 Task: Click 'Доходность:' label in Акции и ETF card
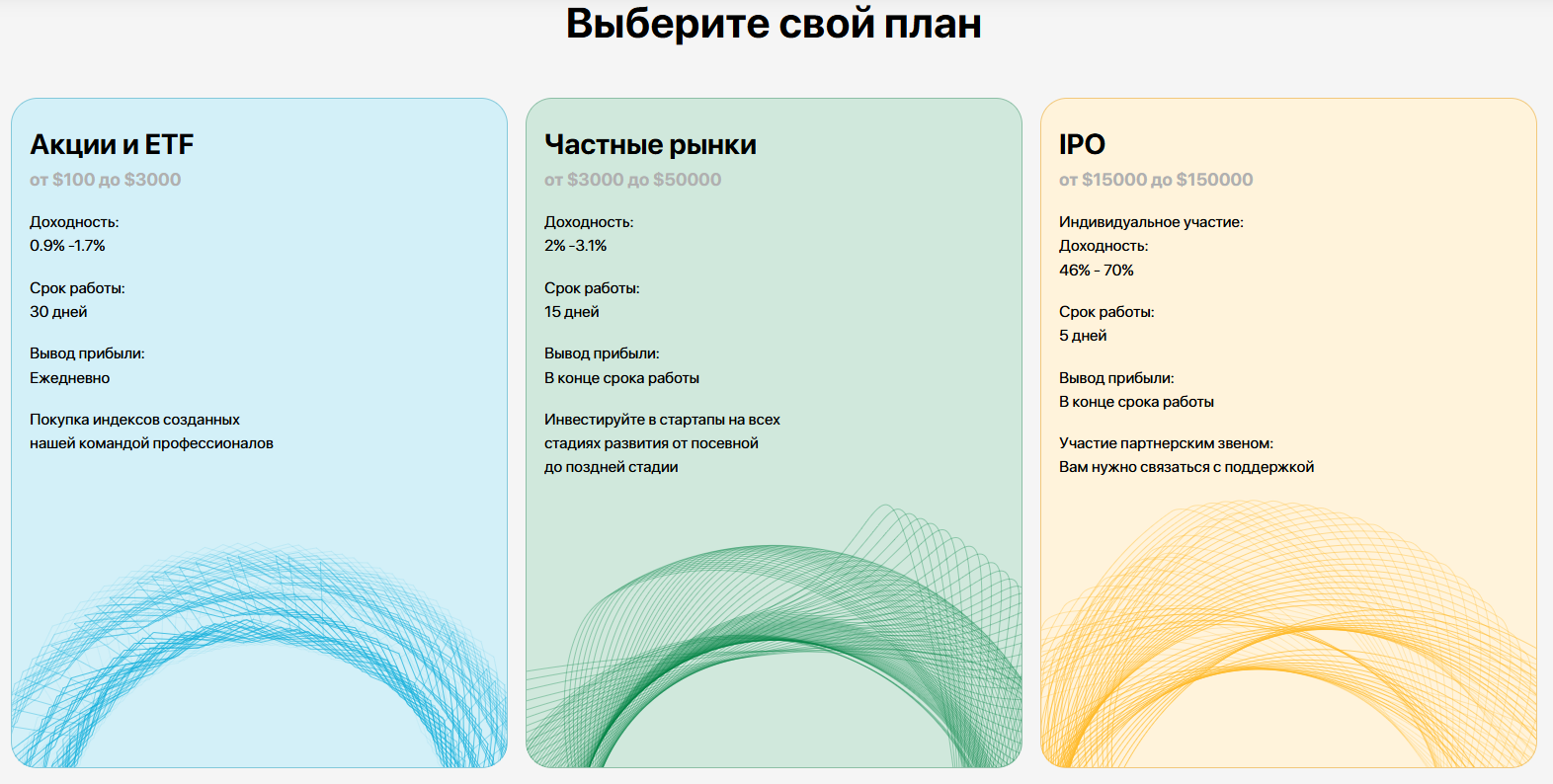(x=74, y=222)
